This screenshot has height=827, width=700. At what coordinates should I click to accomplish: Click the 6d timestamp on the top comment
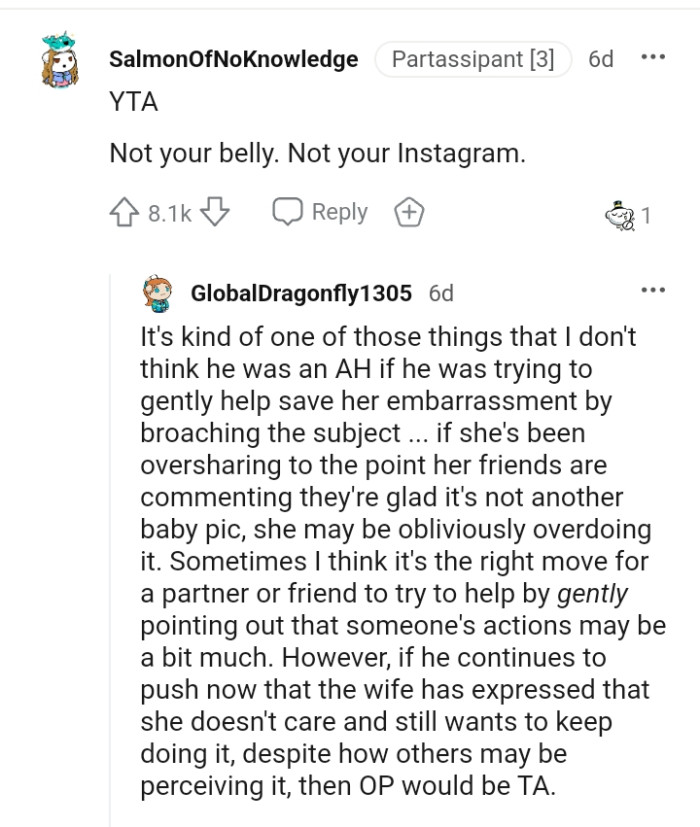click(x=601, y=59)
